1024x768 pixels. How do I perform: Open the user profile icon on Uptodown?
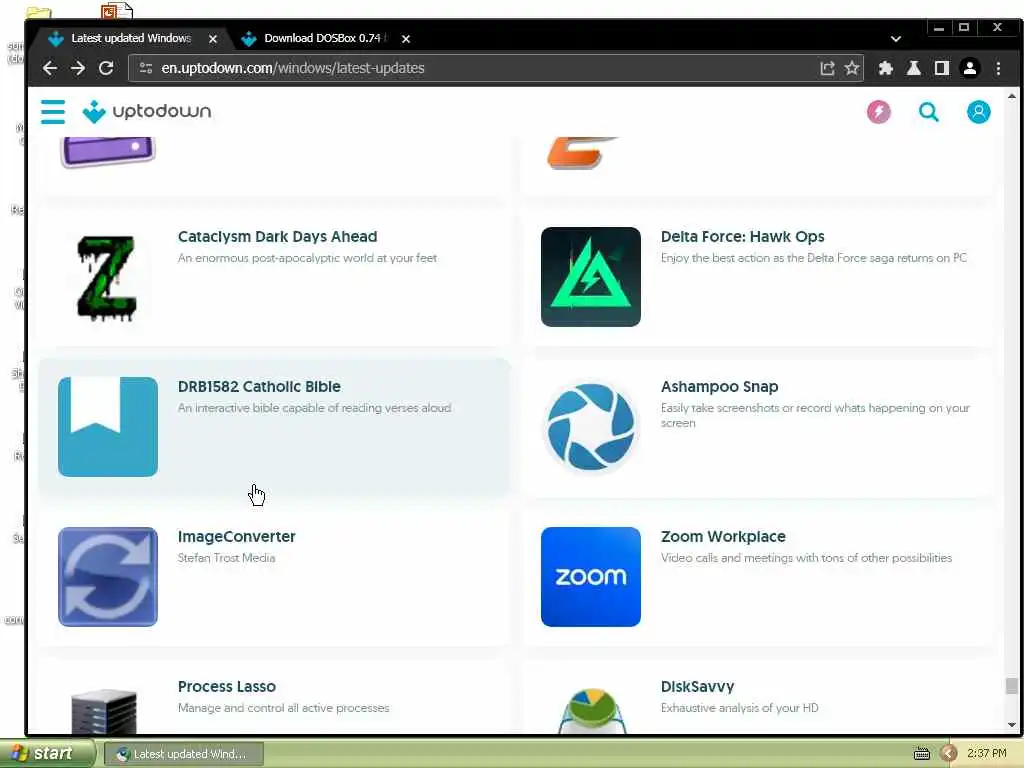click(x=978, y=112)
